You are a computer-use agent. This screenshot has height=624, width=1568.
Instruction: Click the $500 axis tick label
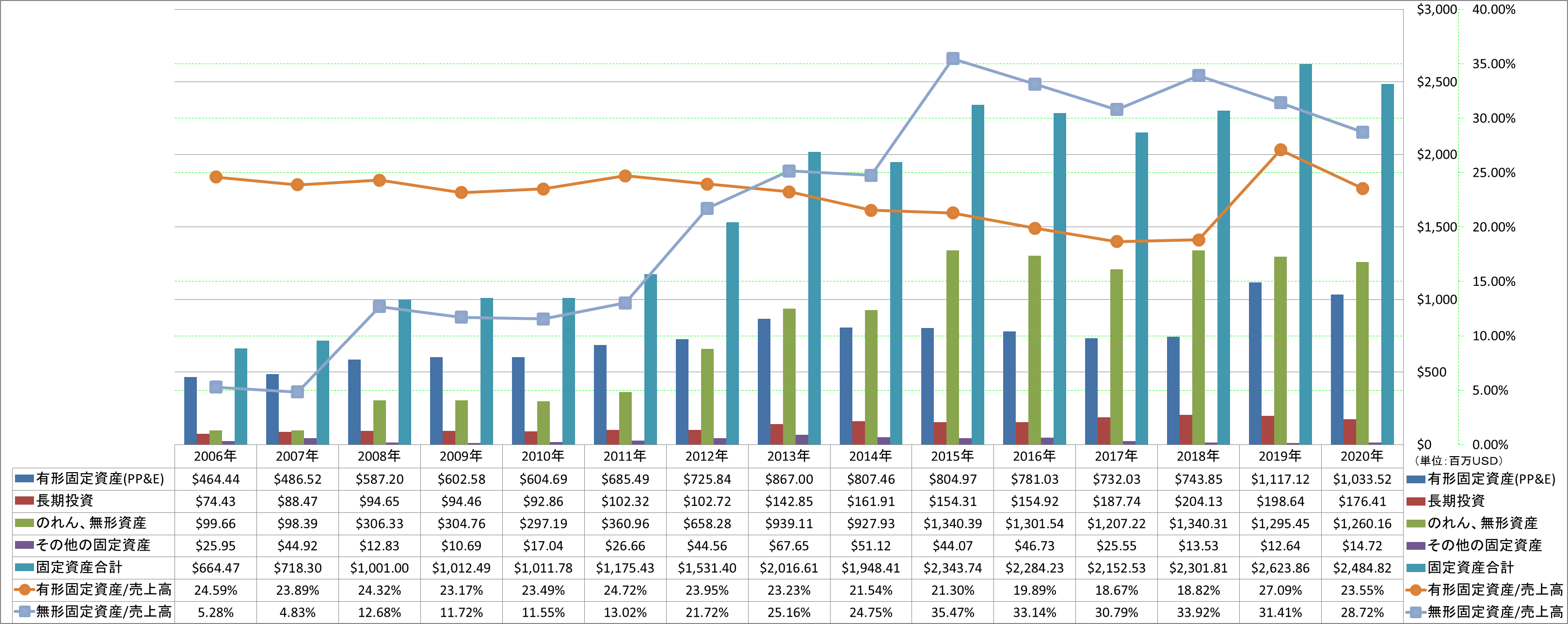[x=1432, y=372]
